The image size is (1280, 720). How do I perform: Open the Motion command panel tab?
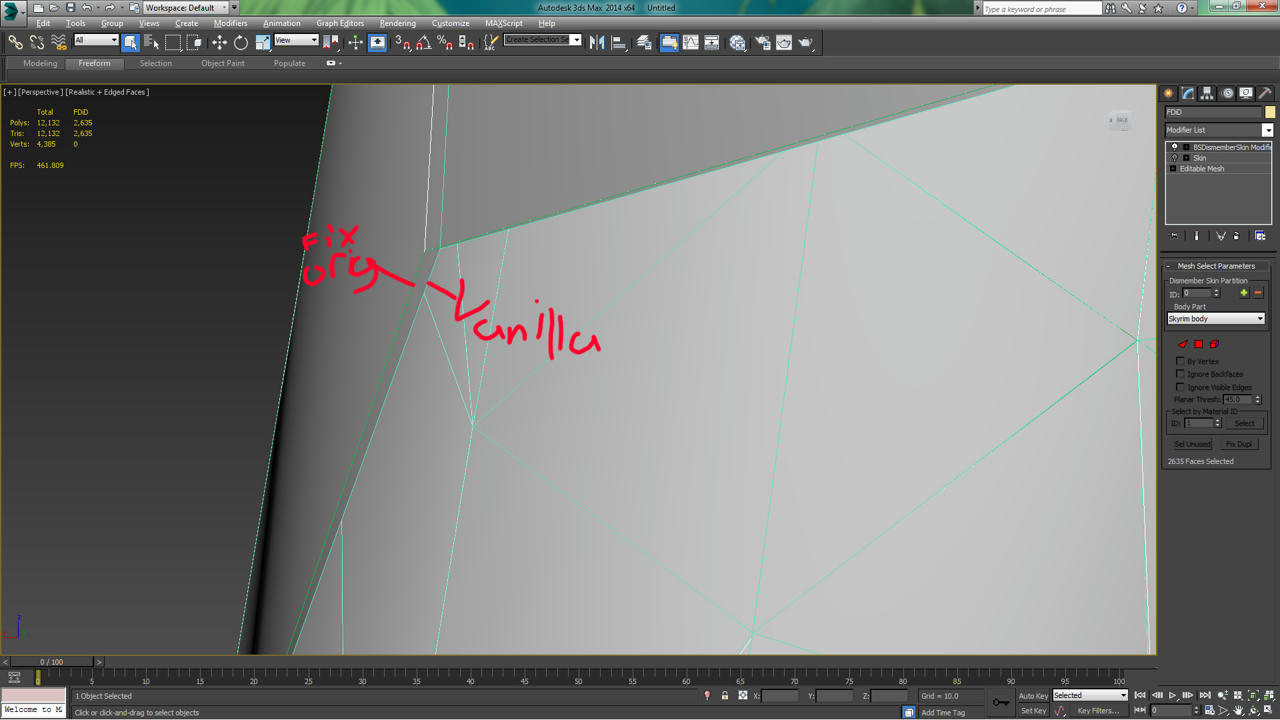(1227, 93)
